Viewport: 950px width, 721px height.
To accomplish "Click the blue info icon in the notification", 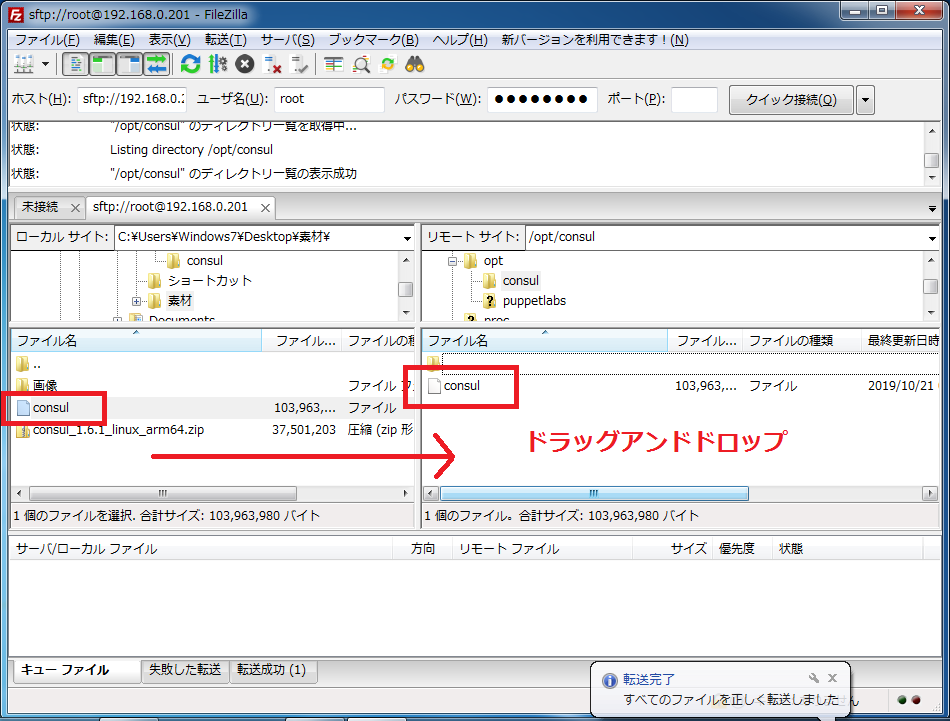I will (610, 680).
